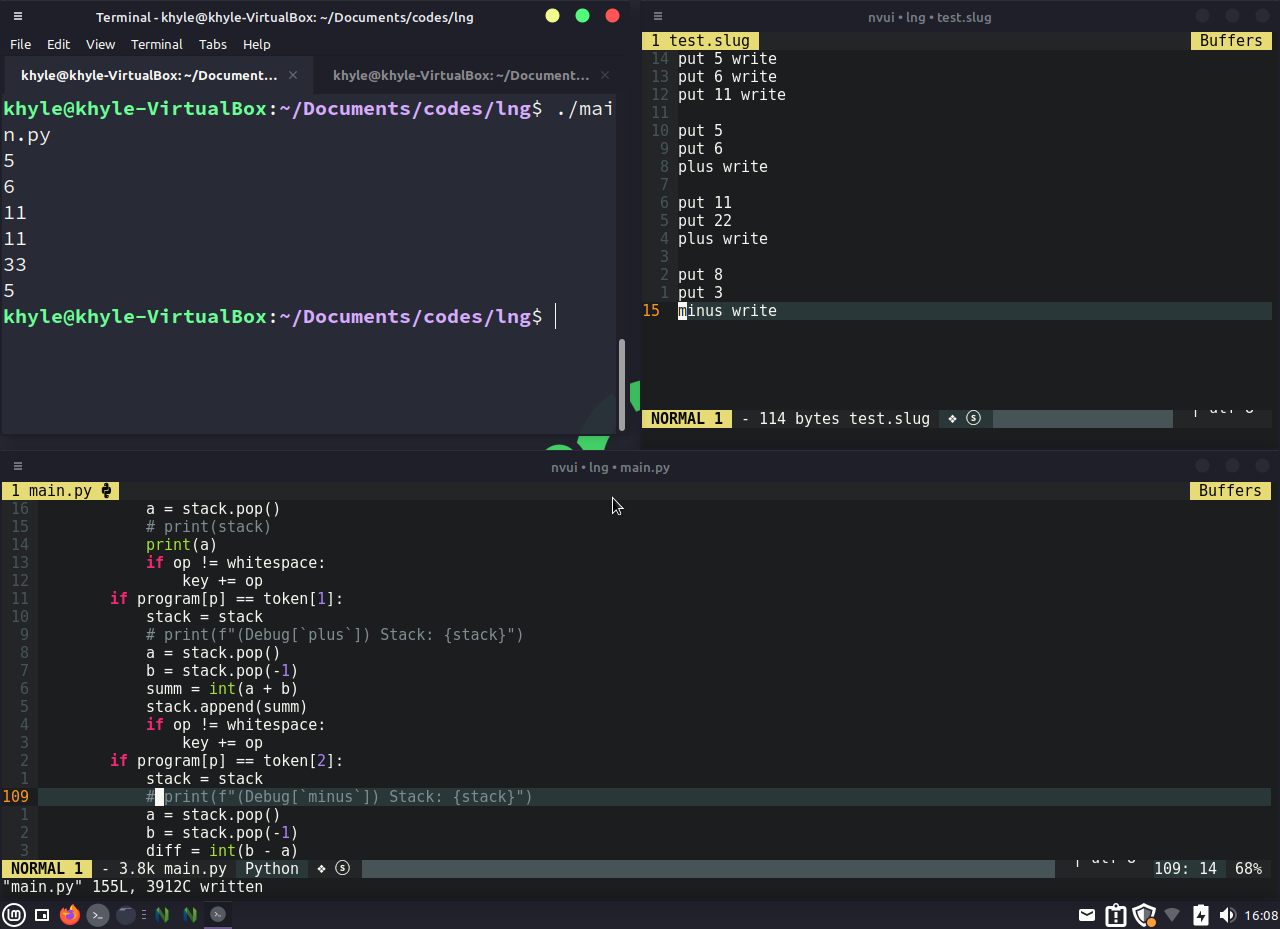Open the View menu in Terminal
1280x929 pixels.
[x=100, y=44]
